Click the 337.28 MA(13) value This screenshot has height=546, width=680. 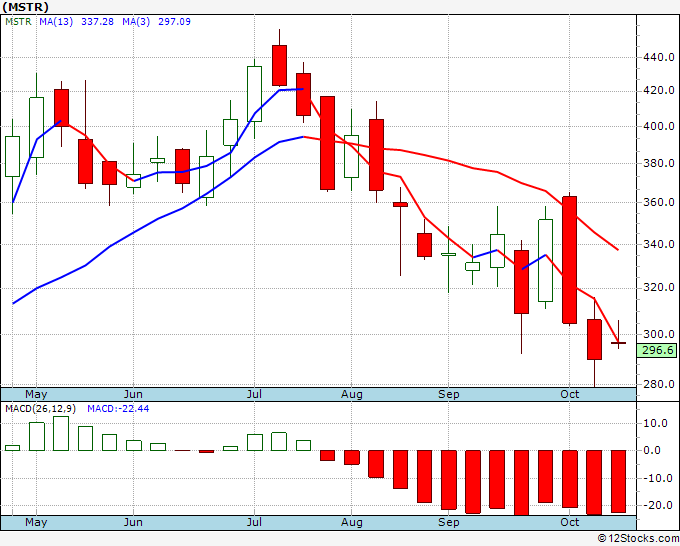pos(97,22)
